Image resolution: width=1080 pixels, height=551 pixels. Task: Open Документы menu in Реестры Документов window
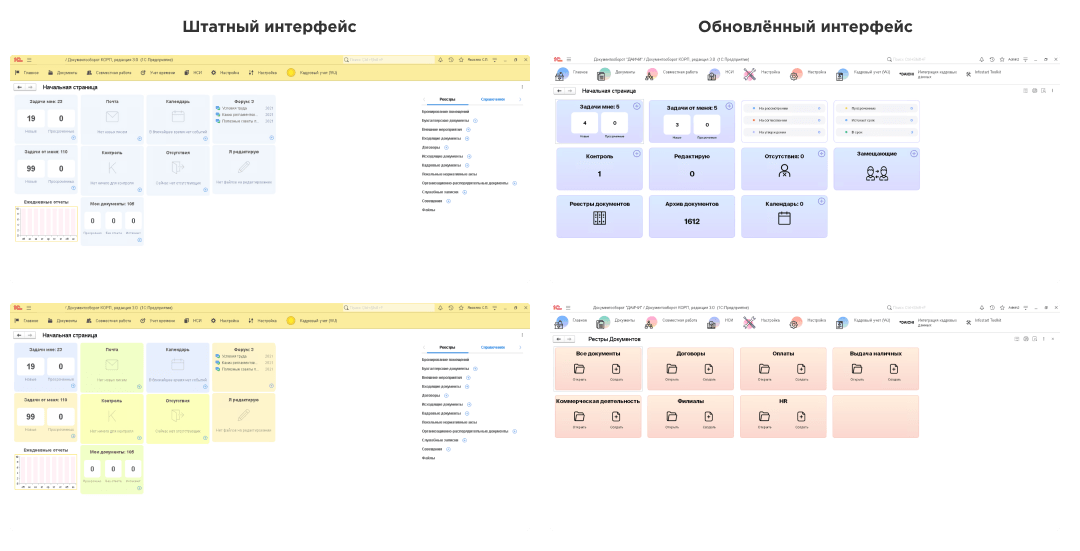[x=617, y=321]
